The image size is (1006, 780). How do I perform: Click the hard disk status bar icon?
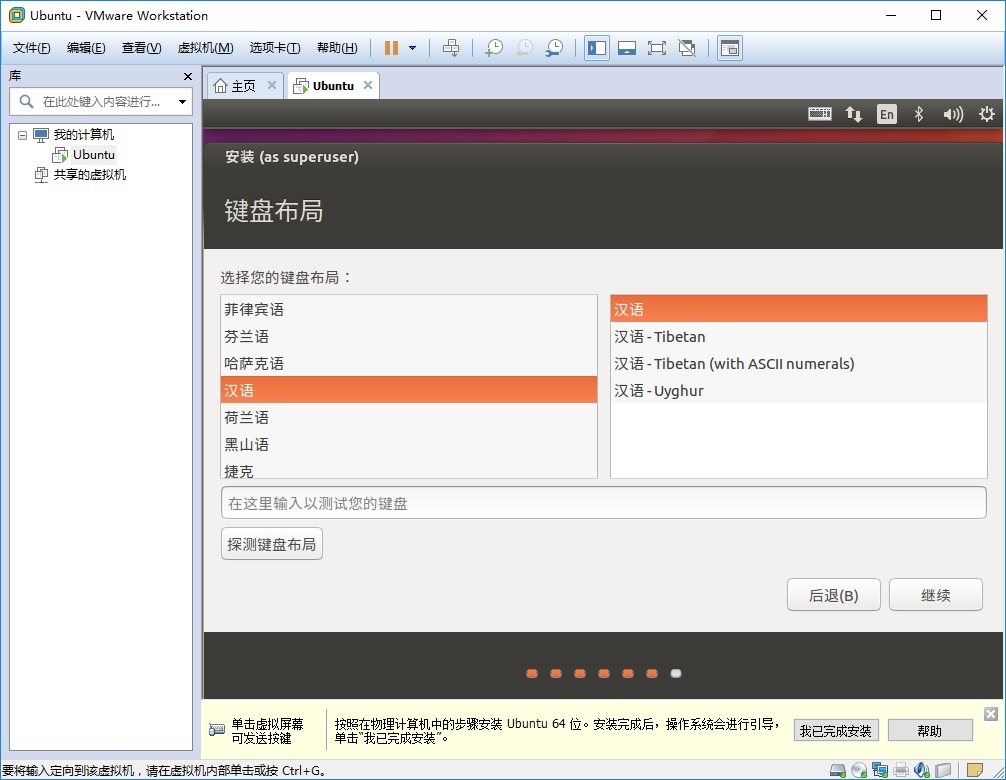838,770
